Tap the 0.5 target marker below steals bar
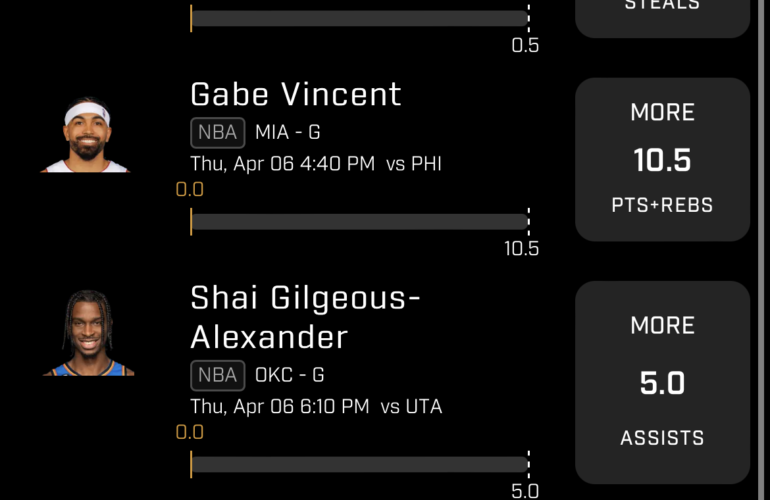Viewport: 770px width, 500px height. [x=525, y=46]
